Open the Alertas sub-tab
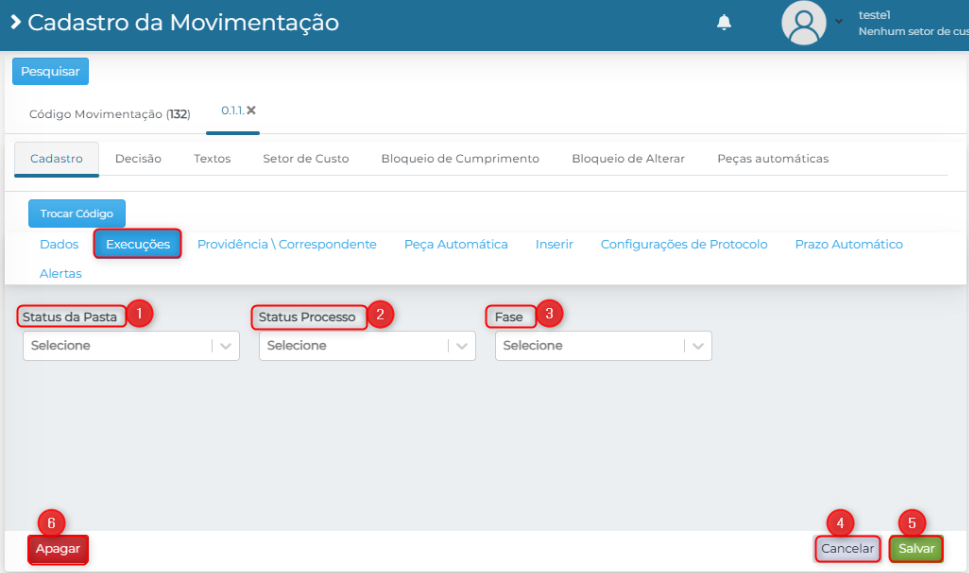This screenshot has width=969, height=573. click(61, 273)
